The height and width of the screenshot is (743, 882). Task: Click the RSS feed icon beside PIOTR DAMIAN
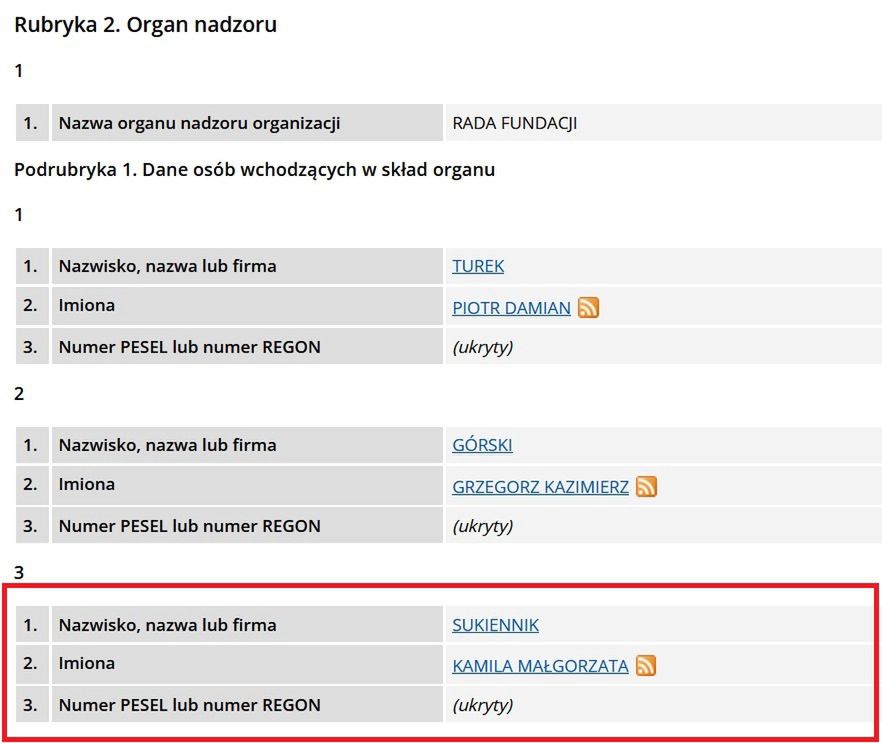coord(589,308)
